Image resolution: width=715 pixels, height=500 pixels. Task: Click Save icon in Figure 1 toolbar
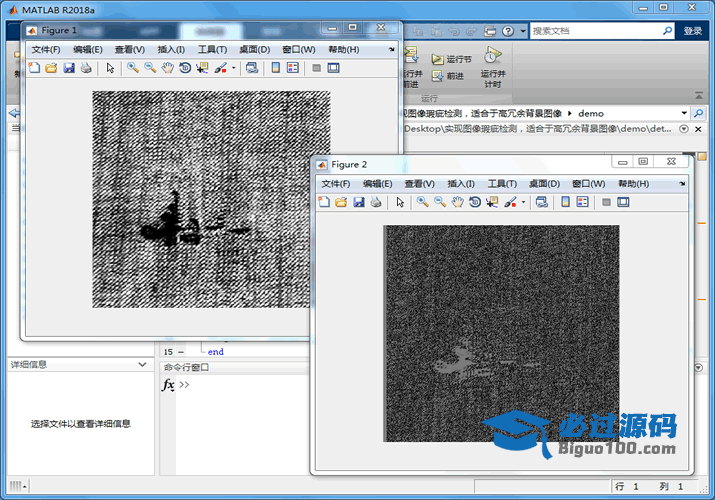tap(69, 68)
